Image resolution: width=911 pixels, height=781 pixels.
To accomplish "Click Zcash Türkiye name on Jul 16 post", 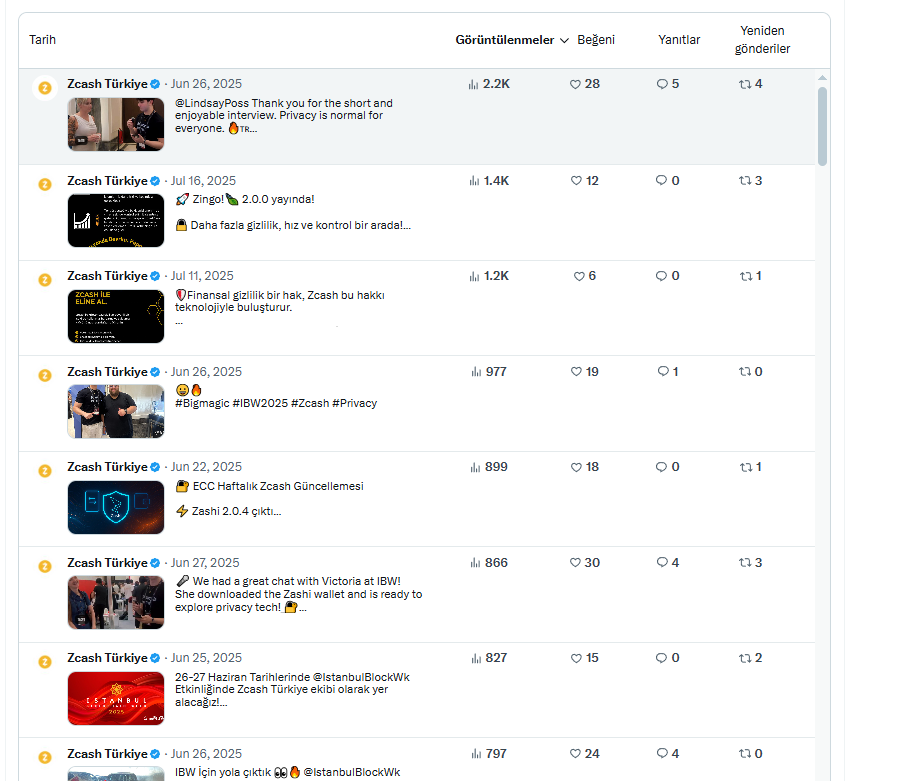I will point(107,181).
